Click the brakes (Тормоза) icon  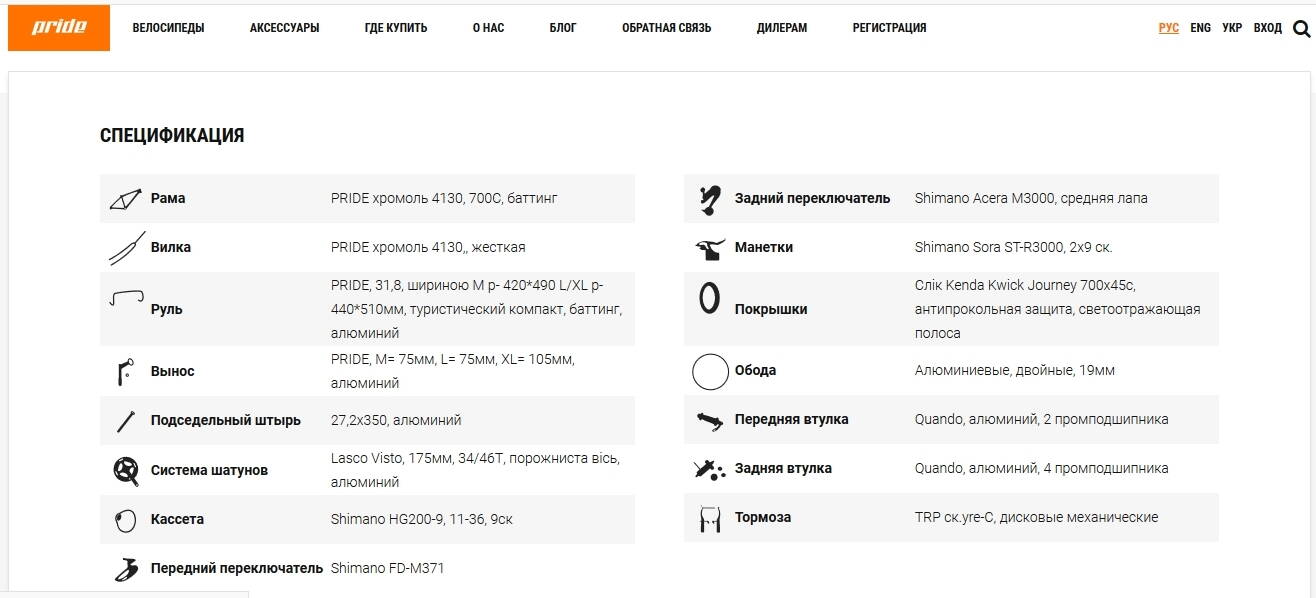(x=710, y=518)
